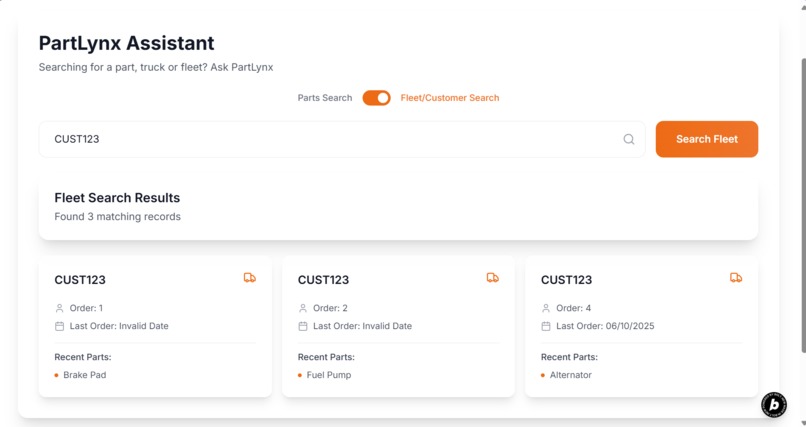This screenshot has height=427, width=806.
Task: Click "Order: 4" text
Action: (574, 308)
